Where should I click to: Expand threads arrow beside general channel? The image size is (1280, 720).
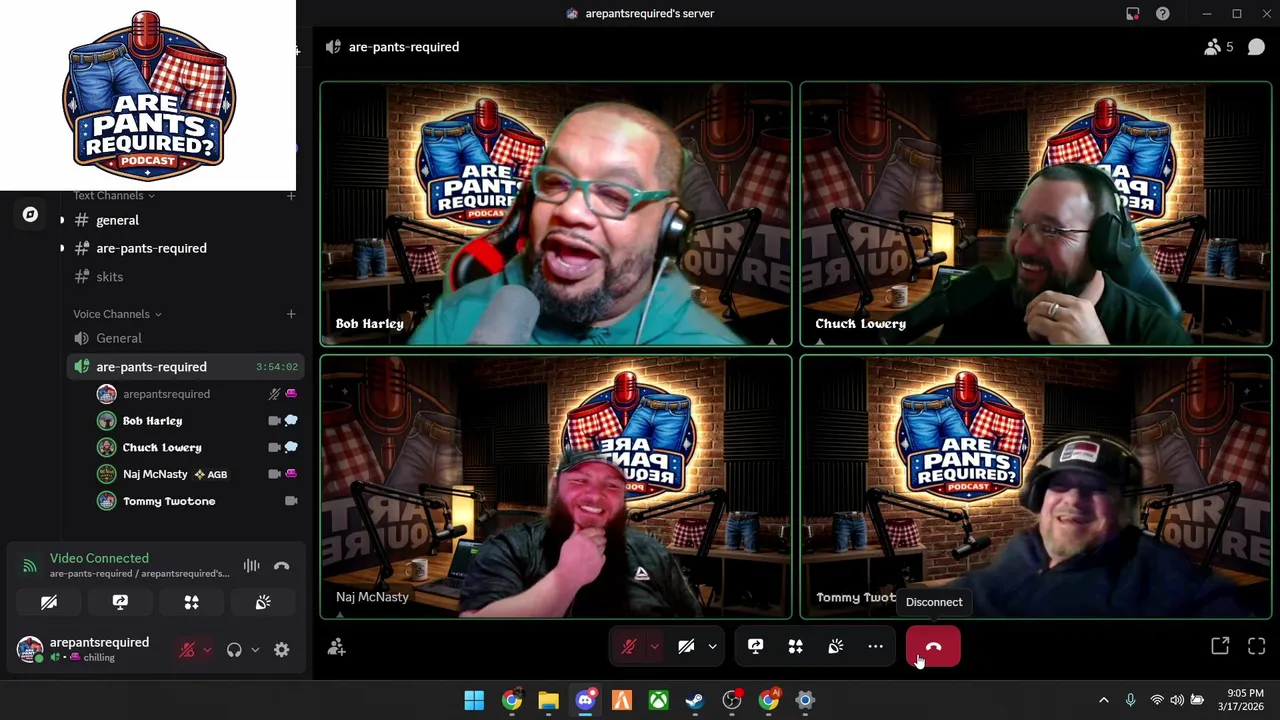(x=62, y=220)
